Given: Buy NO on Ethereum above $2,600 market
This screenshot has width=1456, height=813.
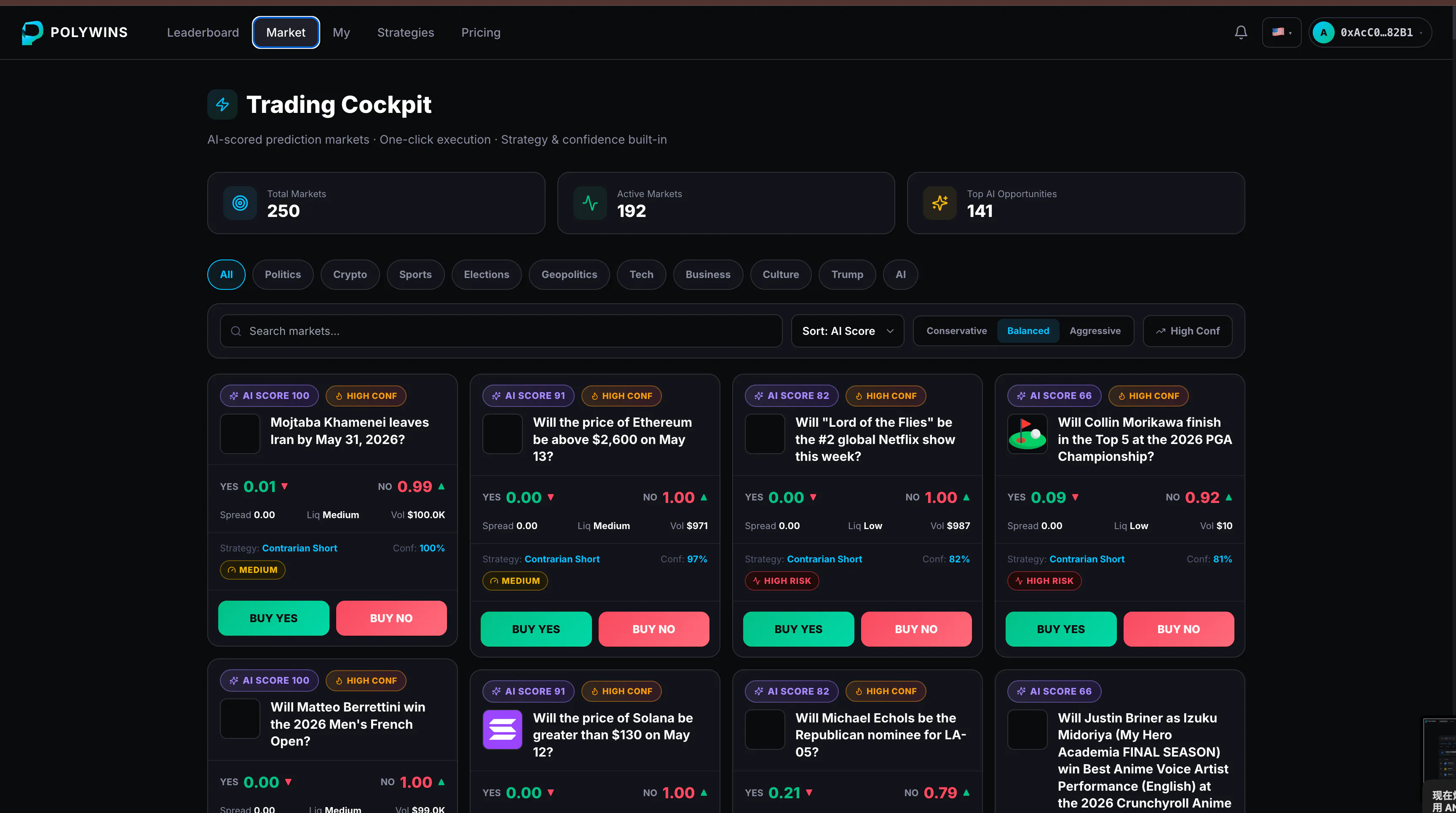Looking at the screenshot, I should tap(653, 629).
